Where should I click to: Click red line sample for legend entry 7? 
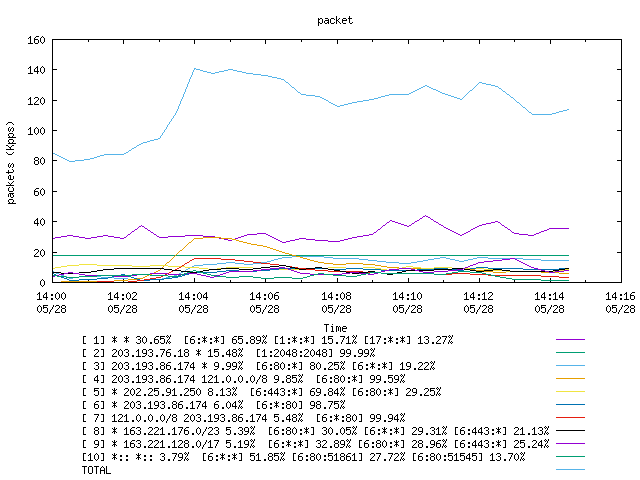(570, 418)
